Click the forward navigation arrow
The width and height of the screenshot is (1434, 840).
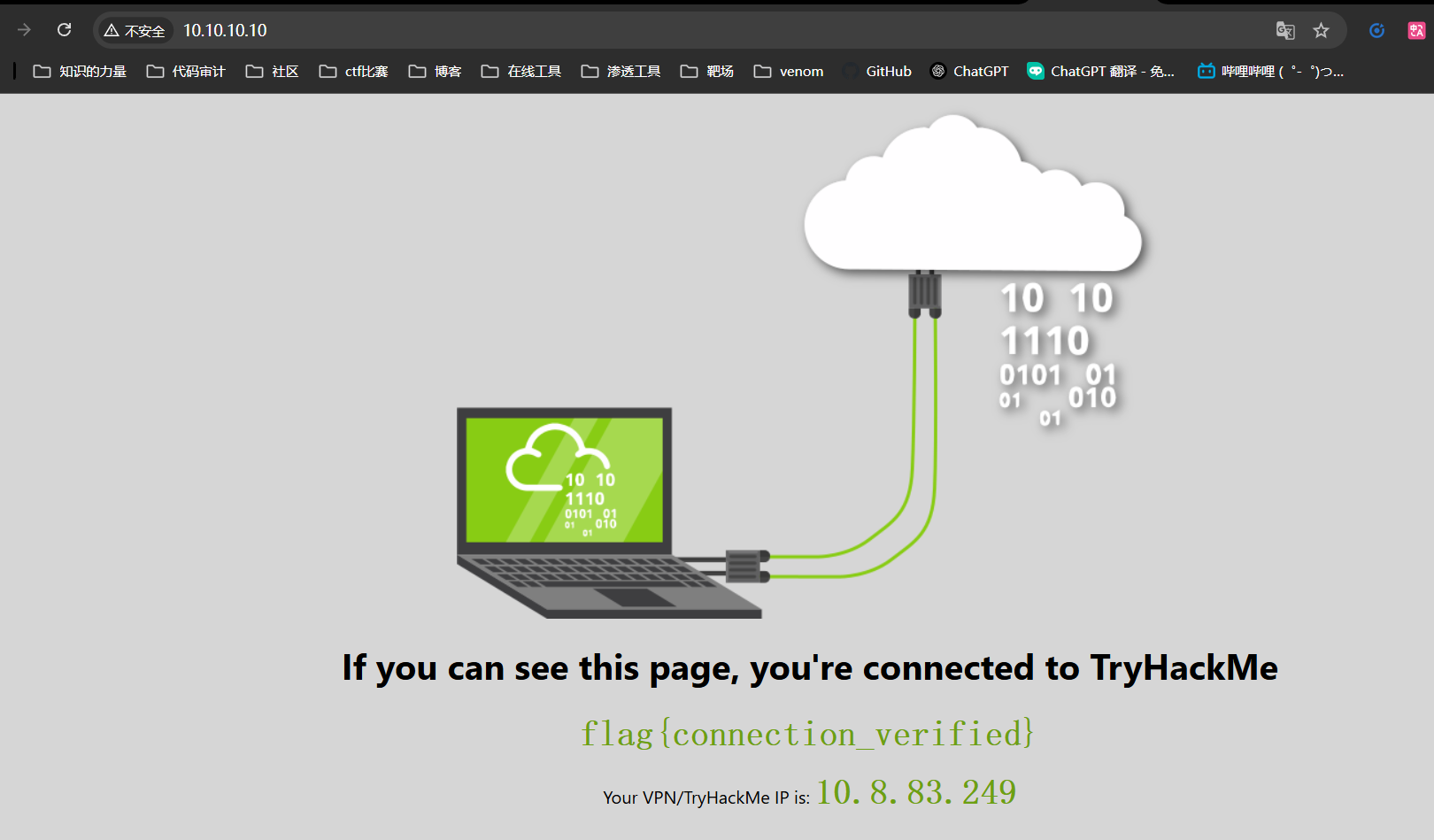tap(23, 29)
